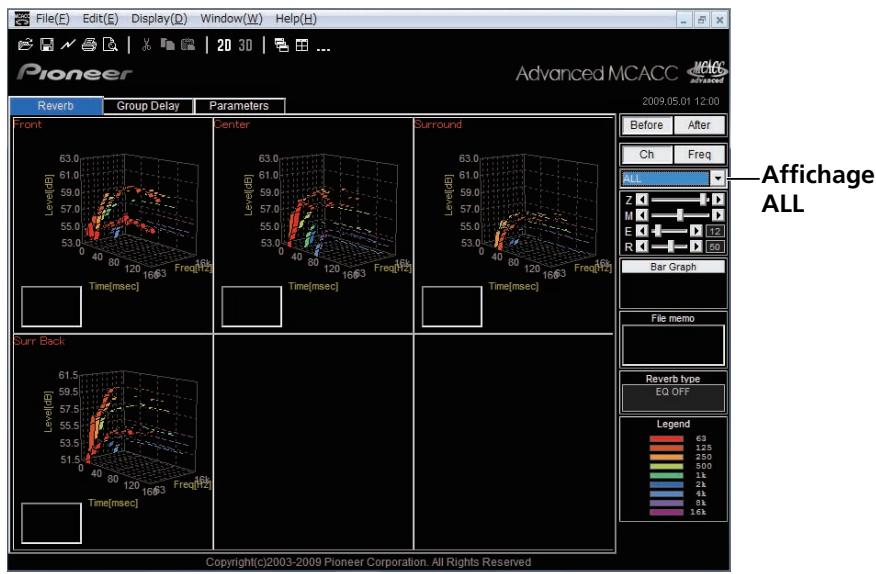Viewport: 876px width, 574px height.
Task: Click the Copy toolbar icon
Action: pos(167,44)
